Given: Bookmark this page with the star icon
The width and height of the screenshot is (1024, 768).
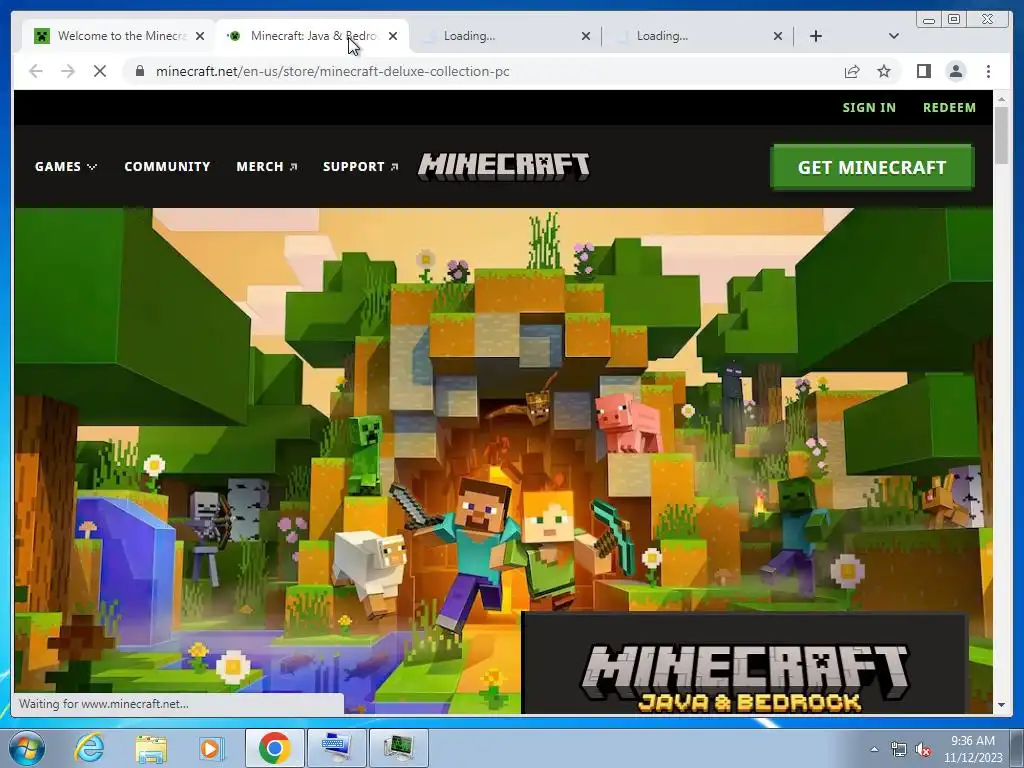Looking at the screenshot, I should pos(884,71).
